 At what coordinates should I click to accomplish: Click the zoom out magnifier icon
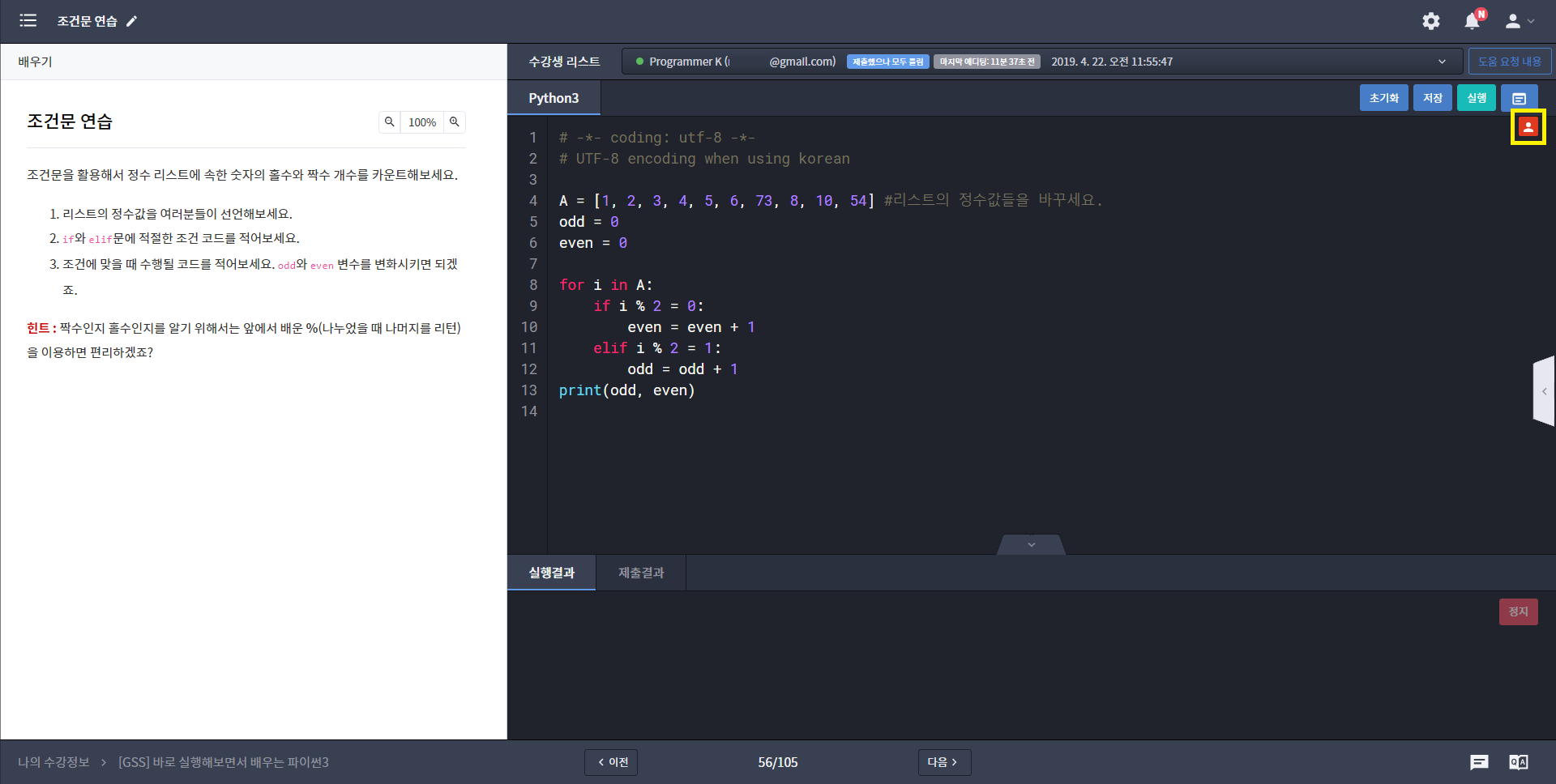click(390, 122)
